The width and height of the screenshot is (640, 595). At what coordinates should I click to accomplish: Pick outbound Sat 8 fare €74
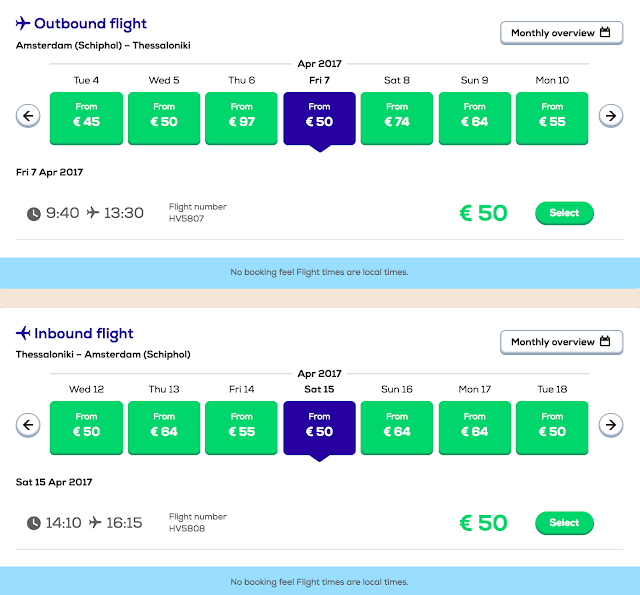point(397,118)
